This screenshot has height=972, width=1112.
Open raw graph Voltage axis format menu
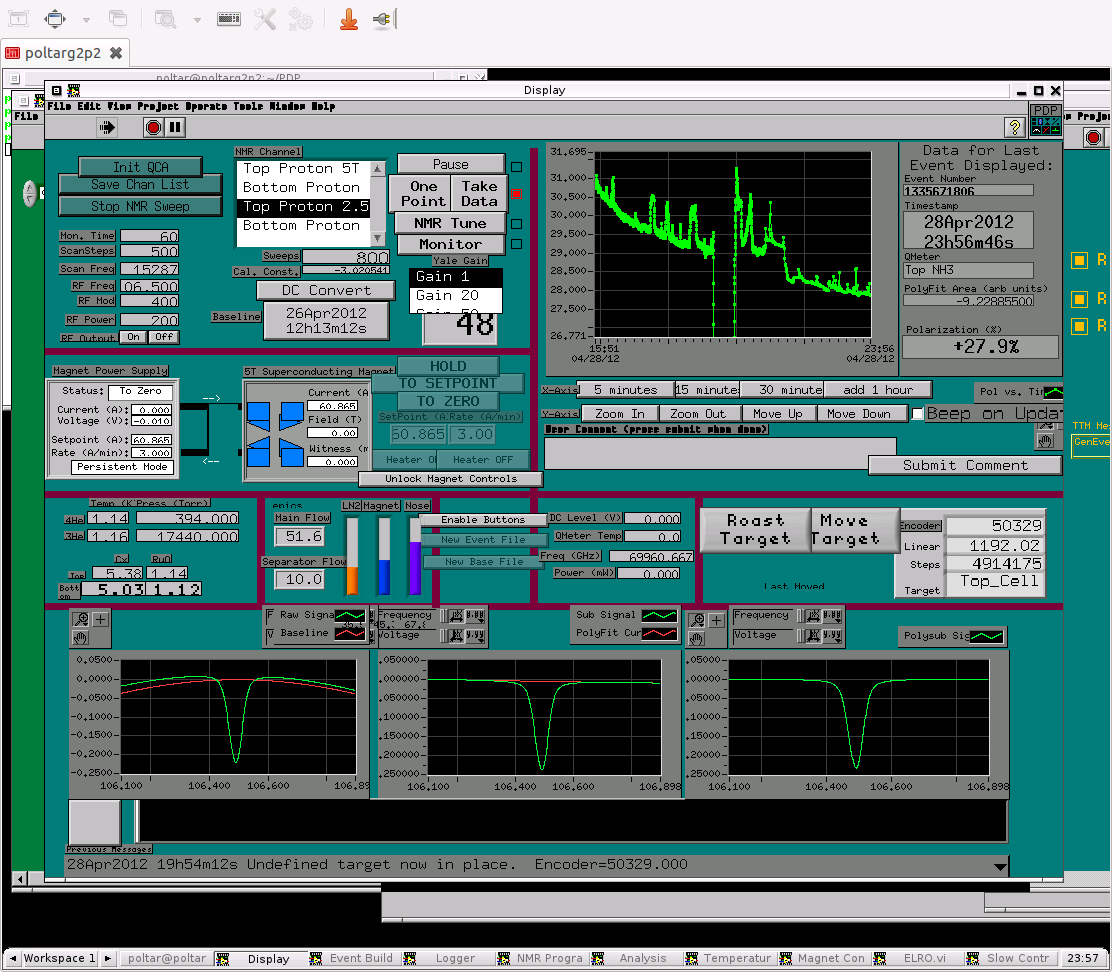[475, 635]
